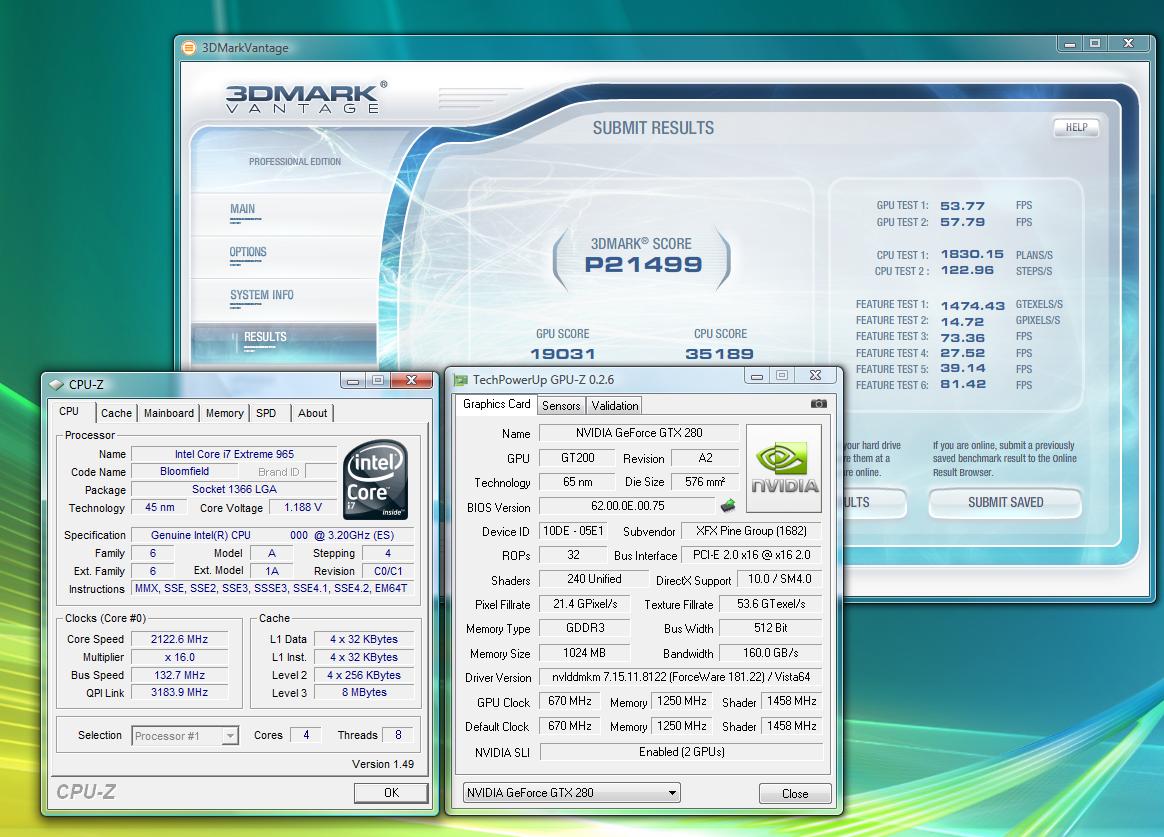Open the SPD tab in CPU-Z
The height and width of the screenshot is (837, 1164).
click(266, 413)
